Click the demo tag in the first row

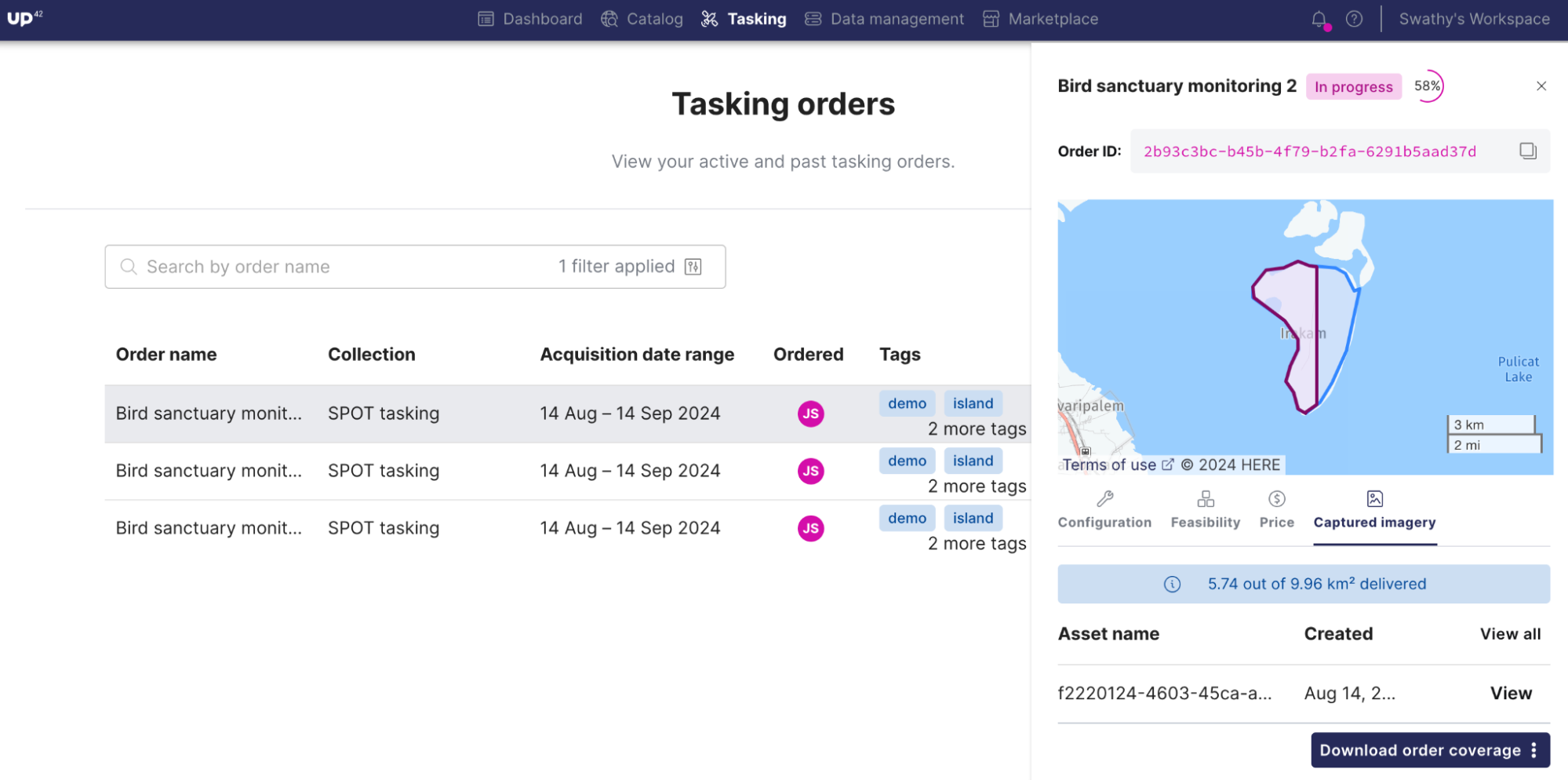907,403
